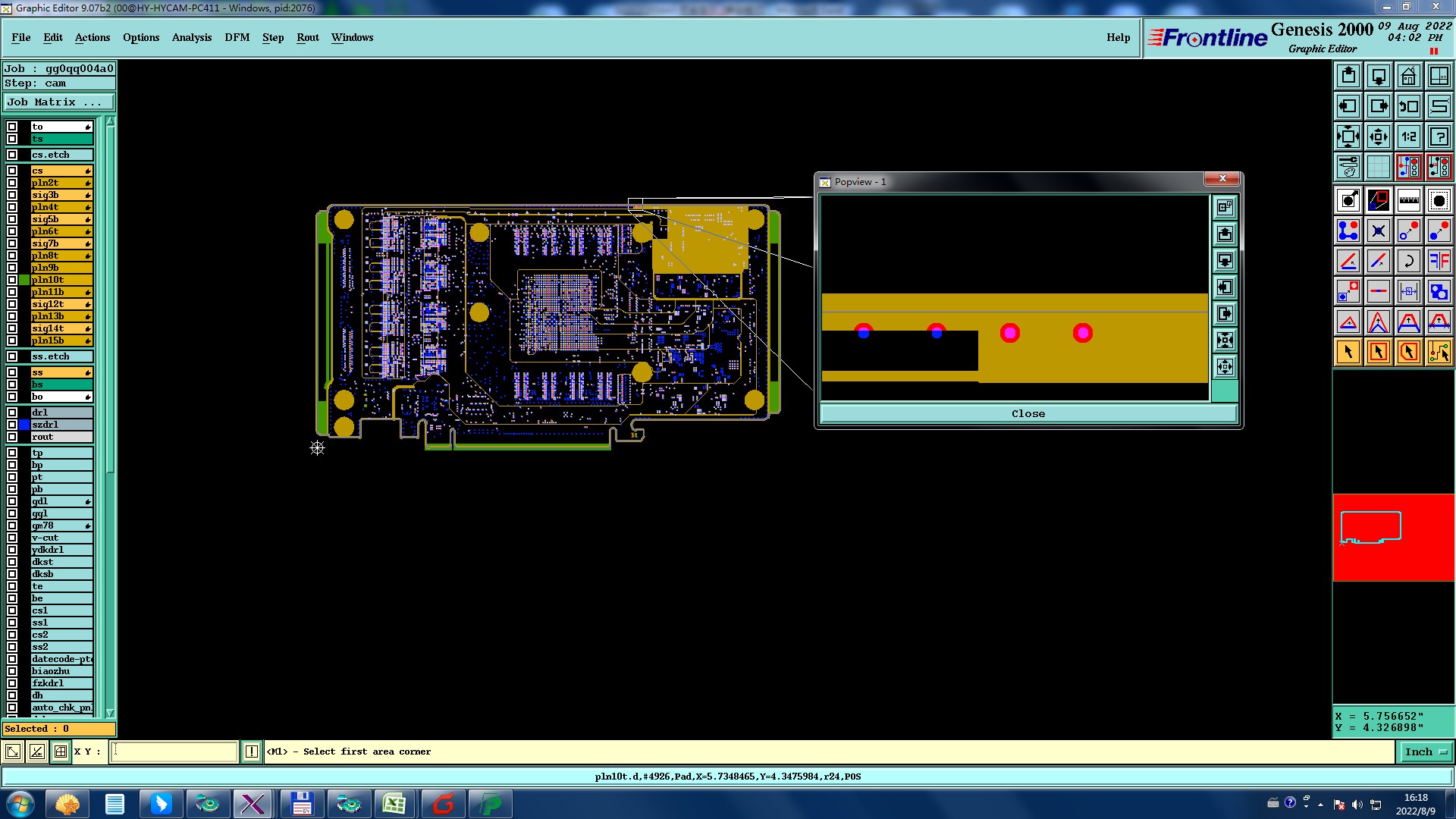Viewport: 1456px width, 819px height.
Task: Select the measure ruler tool
Action: [x=1408, y=200]
